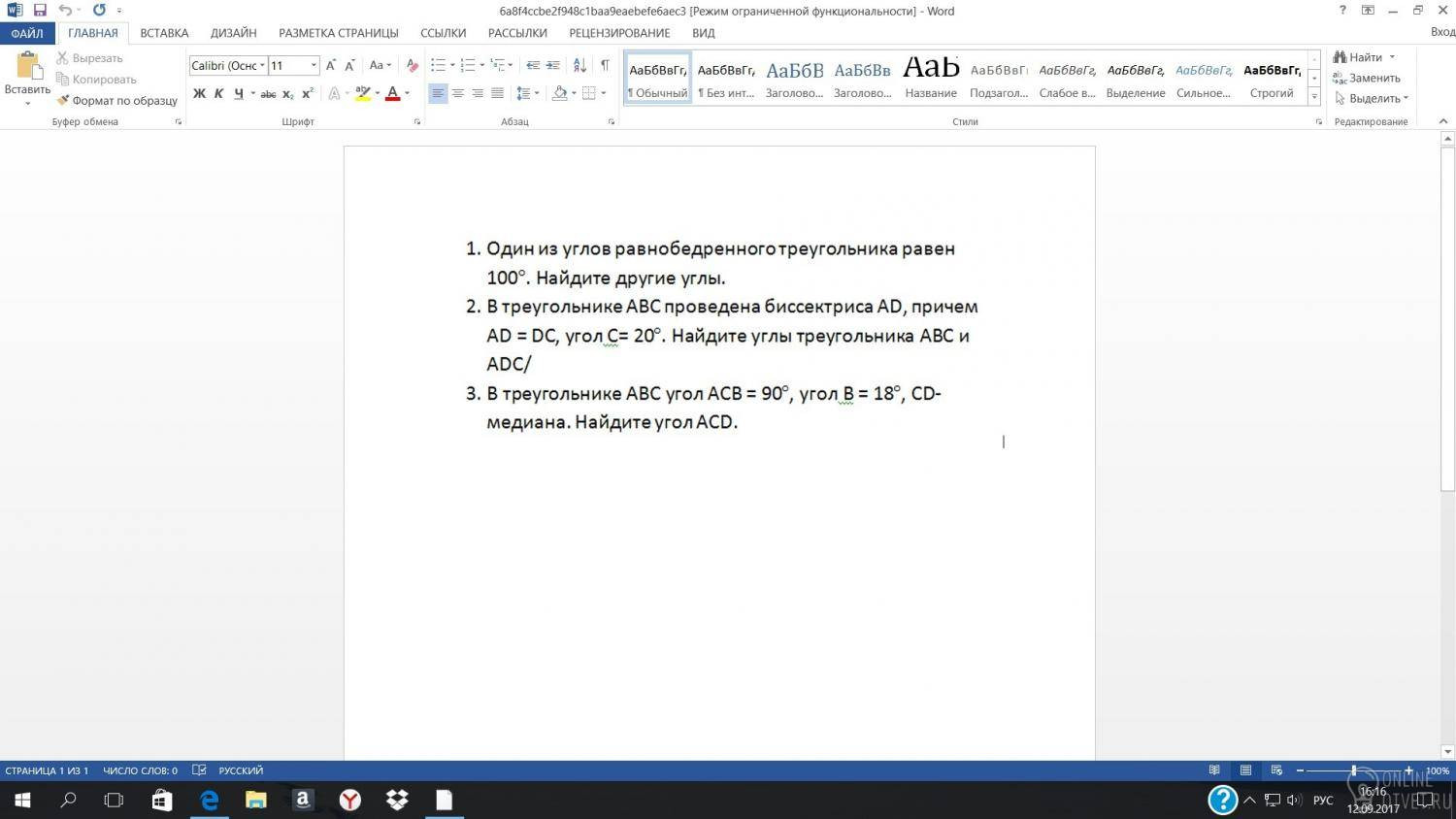Viewport: 1456px width, 819px height.
Task: Open Windows Store from the taskbar
Action: (x=161, y=800)
